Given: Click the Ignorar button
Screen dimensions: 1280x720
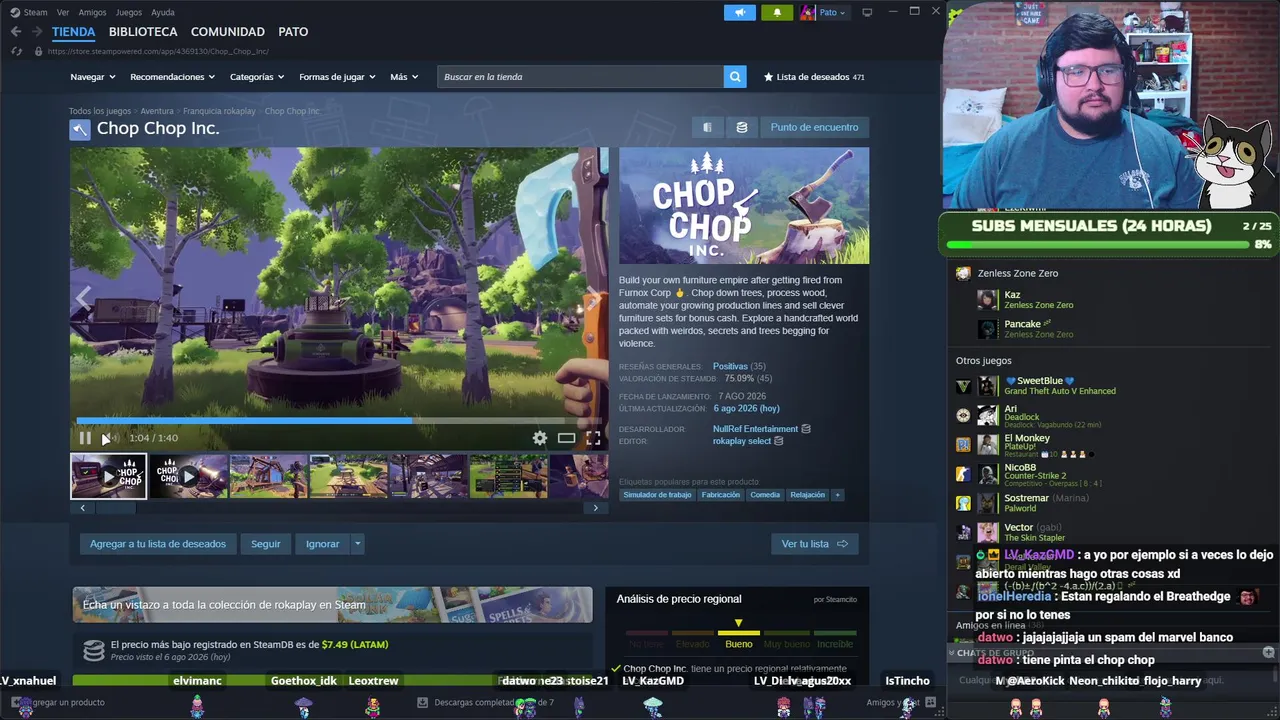Looking at the screenshot, I should tap(322, 544).
